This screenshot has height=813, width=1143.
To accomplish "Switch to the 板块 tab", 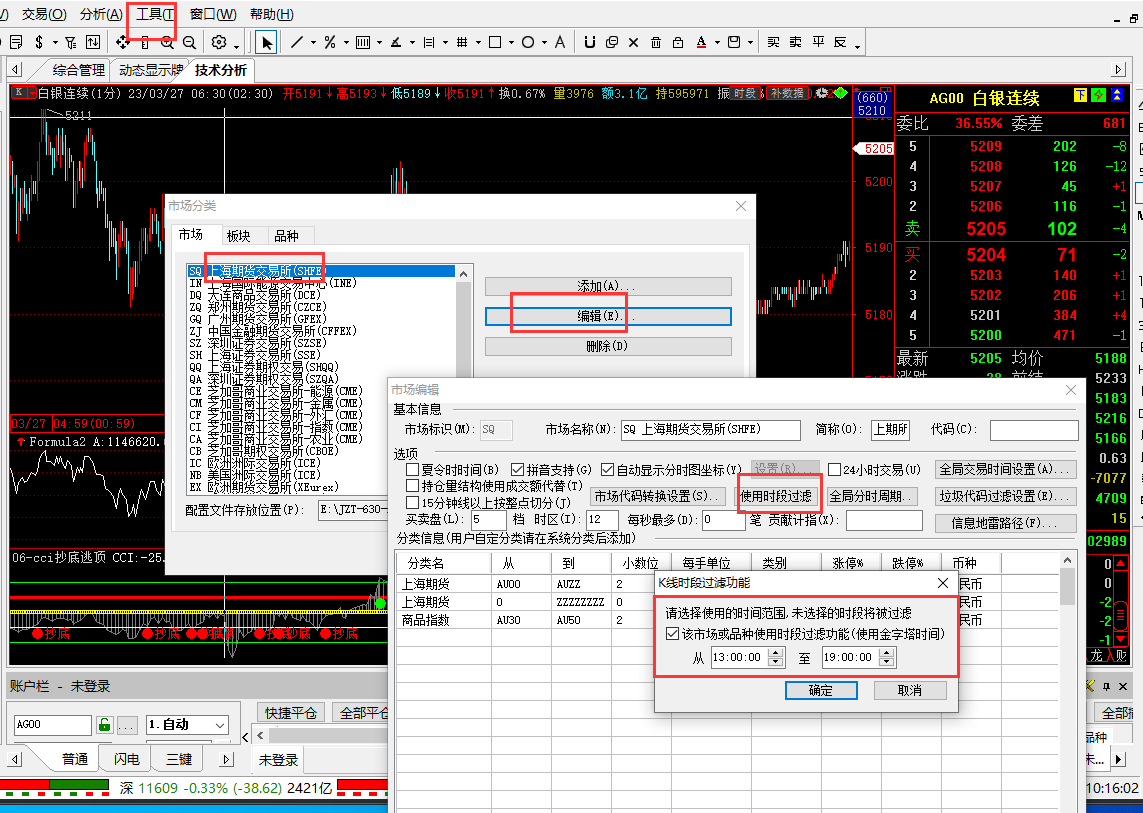I will (x=238, y=235).
